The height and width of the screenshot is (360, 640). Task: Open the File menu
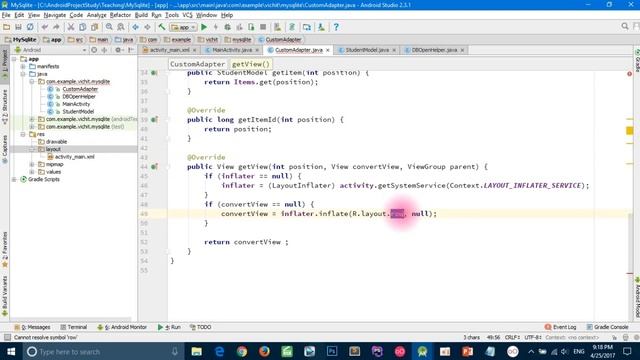(x=6, y=15)
